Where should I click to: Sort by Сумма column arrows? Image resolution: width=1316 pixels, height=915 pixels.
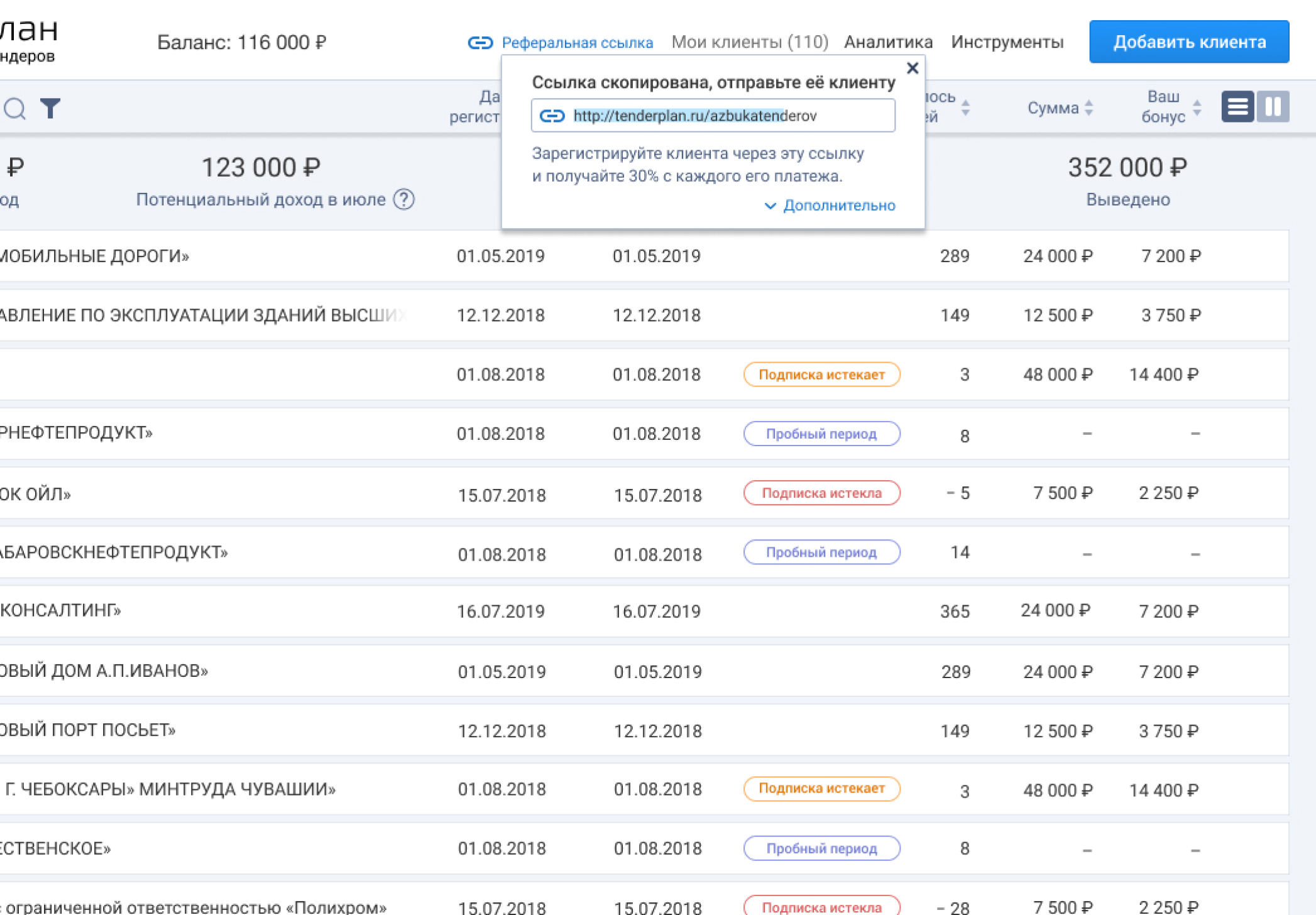coord(1089,108)
